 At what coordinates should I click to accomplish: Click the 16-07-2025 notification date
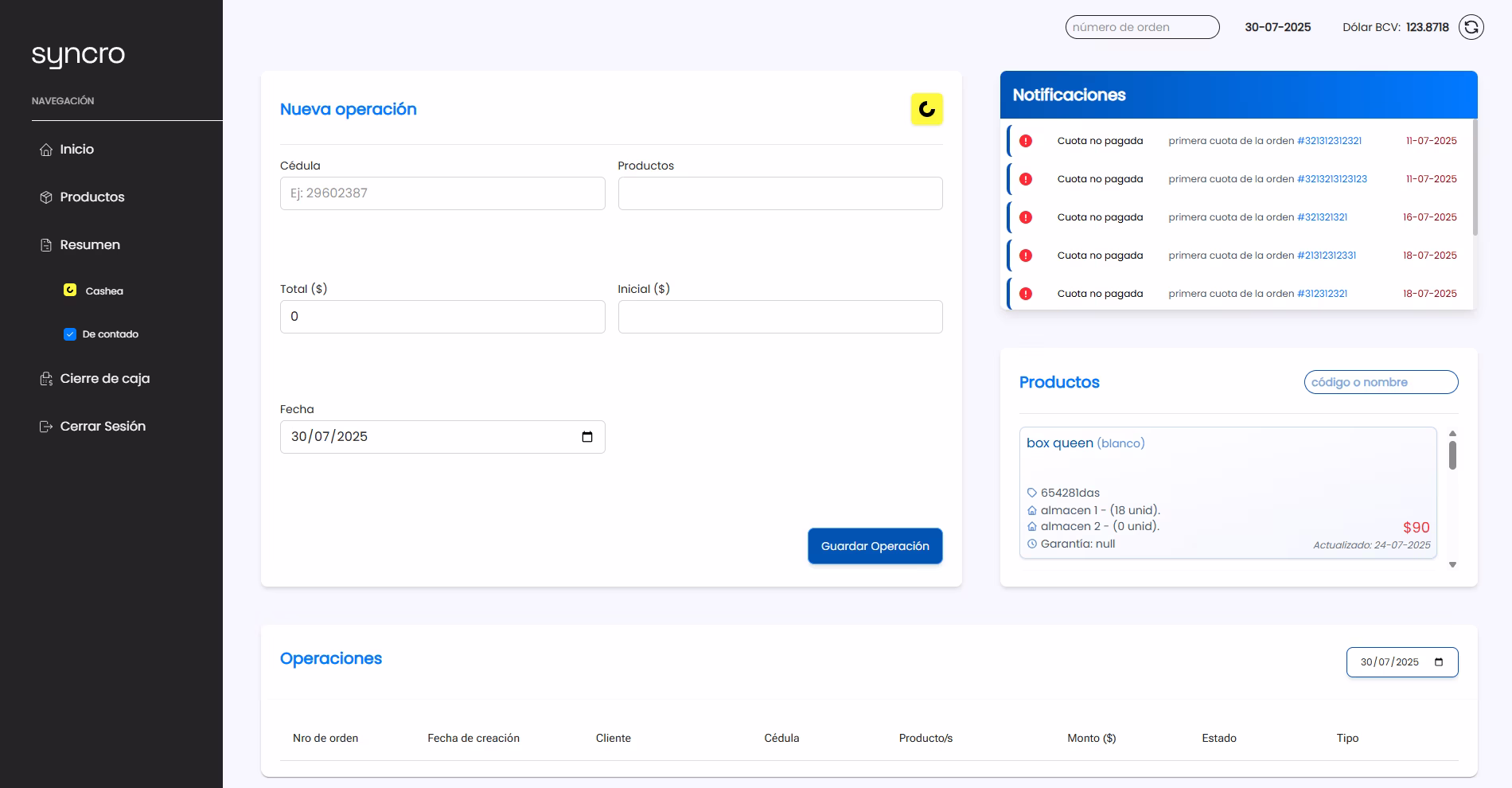click(1430, 217)
